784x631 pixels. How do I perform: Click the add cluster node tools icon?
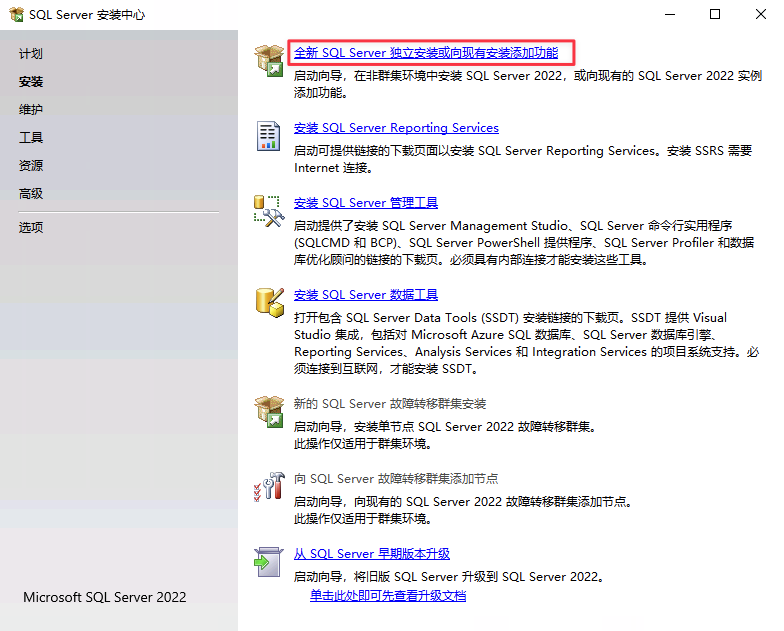pos(269,486)
